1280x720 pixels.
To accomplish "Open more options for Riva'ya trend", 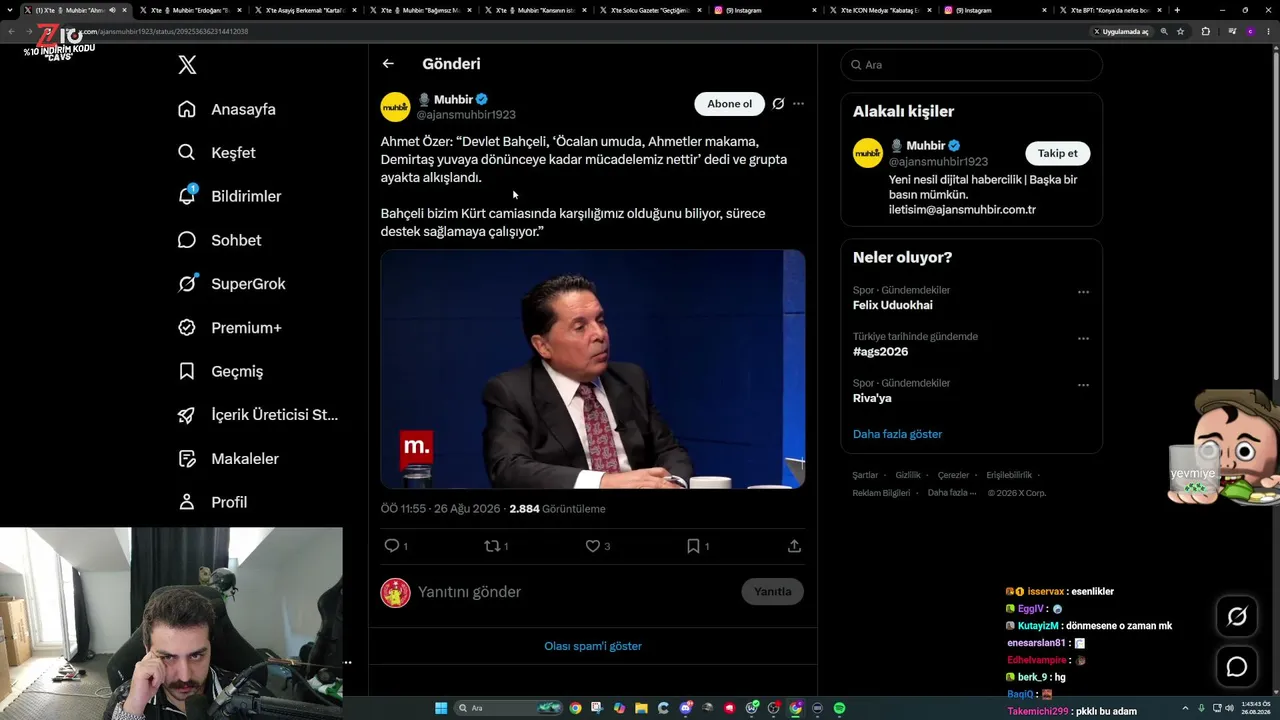I will click(1083, 385).
